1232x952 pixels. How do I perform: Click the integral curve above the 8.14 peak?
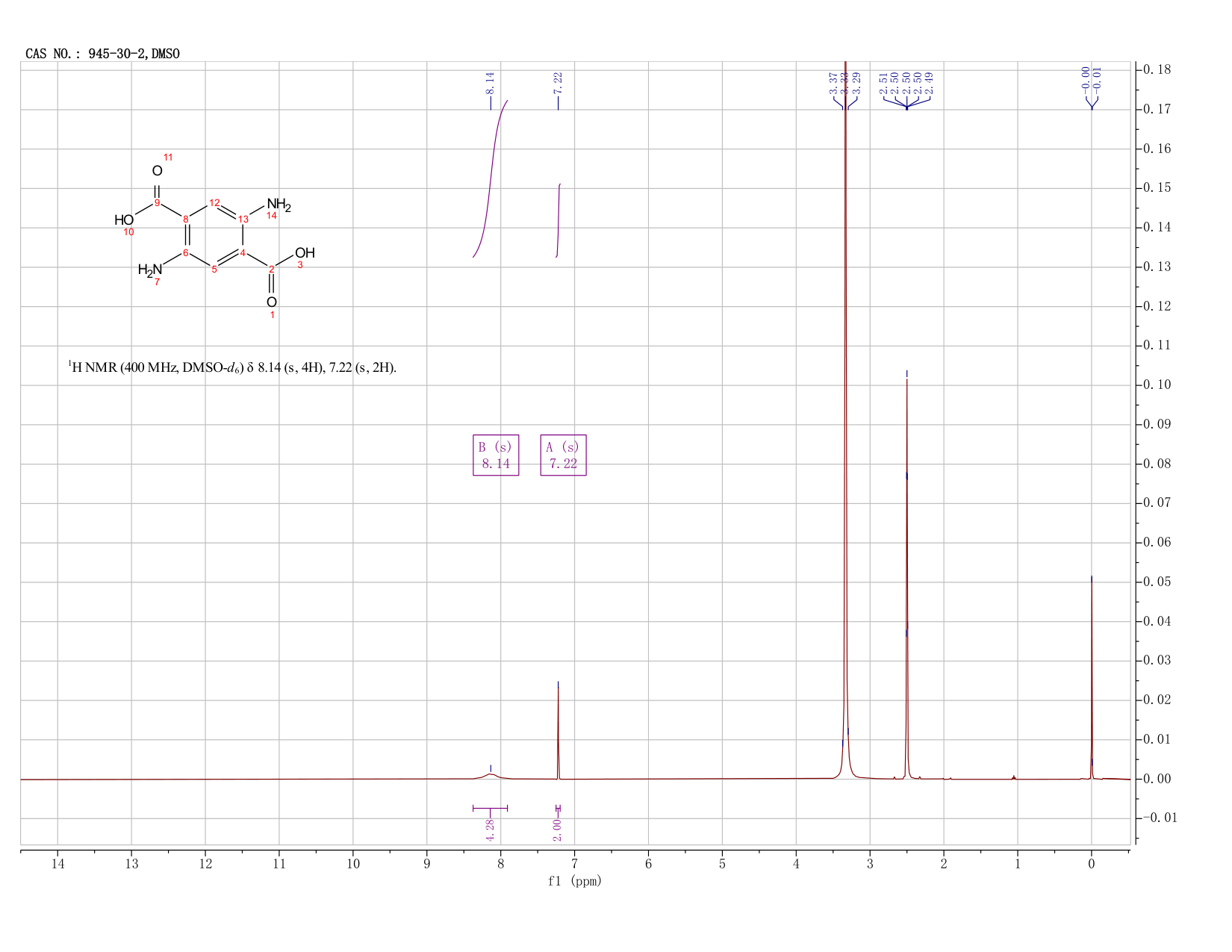point(491,179)
